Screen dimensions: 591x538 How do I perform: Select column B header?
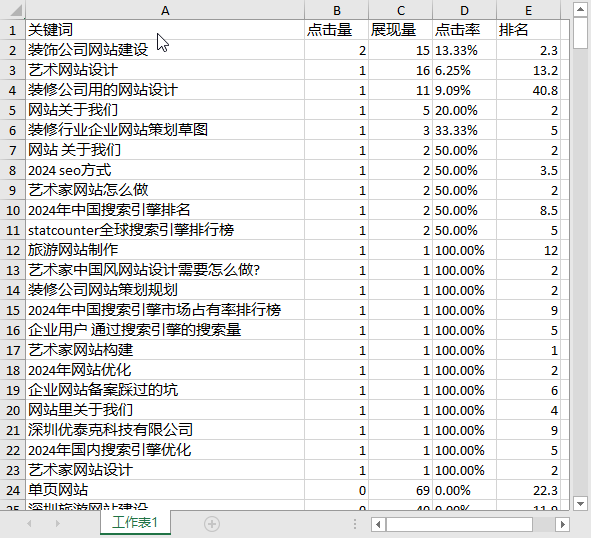pyautogui.click(x=336, y=10)
